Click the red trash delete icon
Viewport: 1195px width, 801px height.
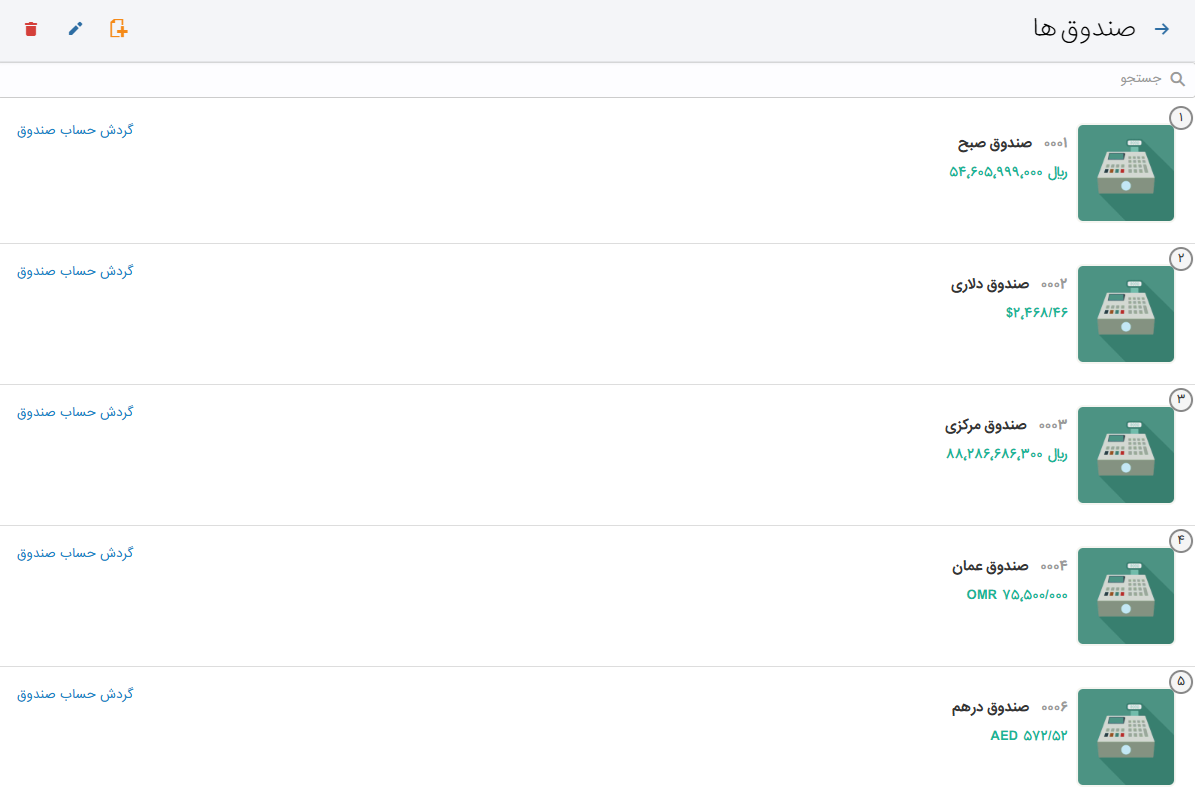pos(30,29)
